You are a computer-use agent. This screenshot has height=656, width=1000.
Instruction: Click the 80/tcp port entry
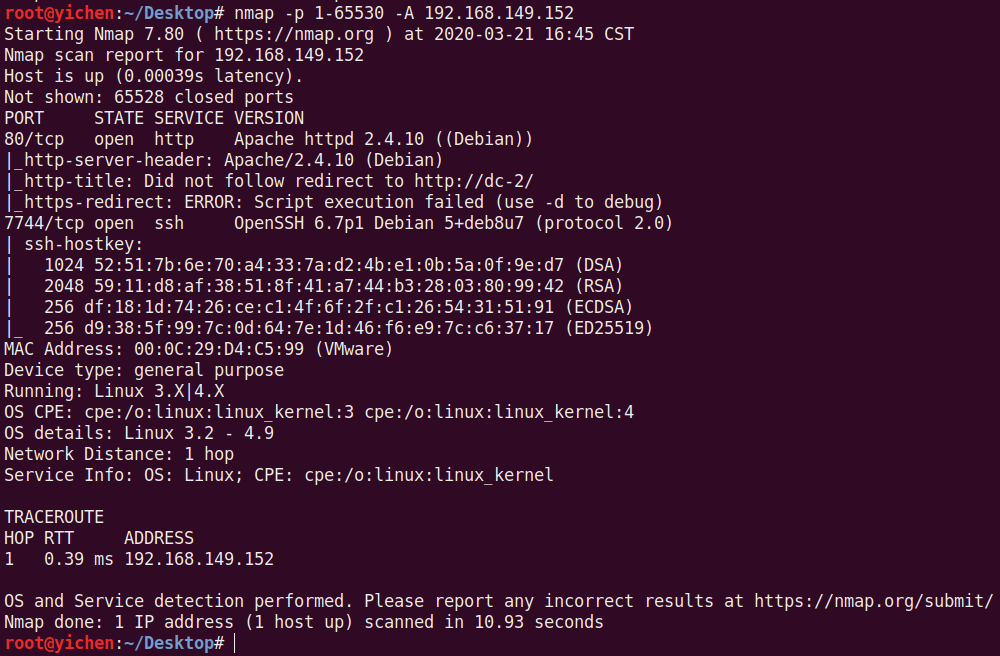[x=34, y=139]
